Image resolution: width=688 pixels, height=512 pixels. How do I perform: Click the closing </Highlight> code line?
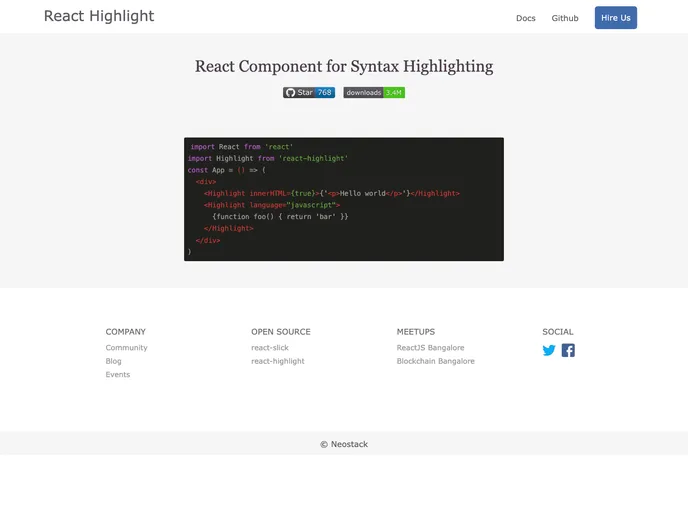tap(229, 228)
